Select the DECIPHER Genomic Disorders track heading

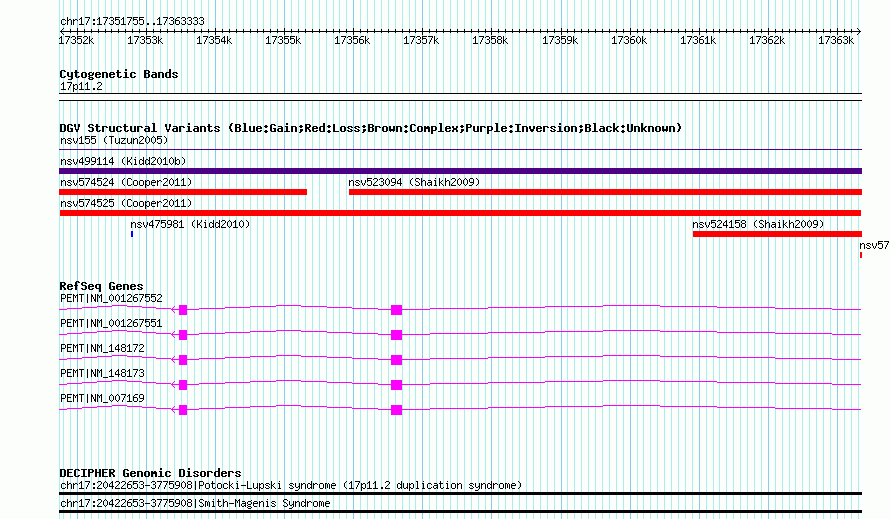pyautogui.click(x=150, y=473)
